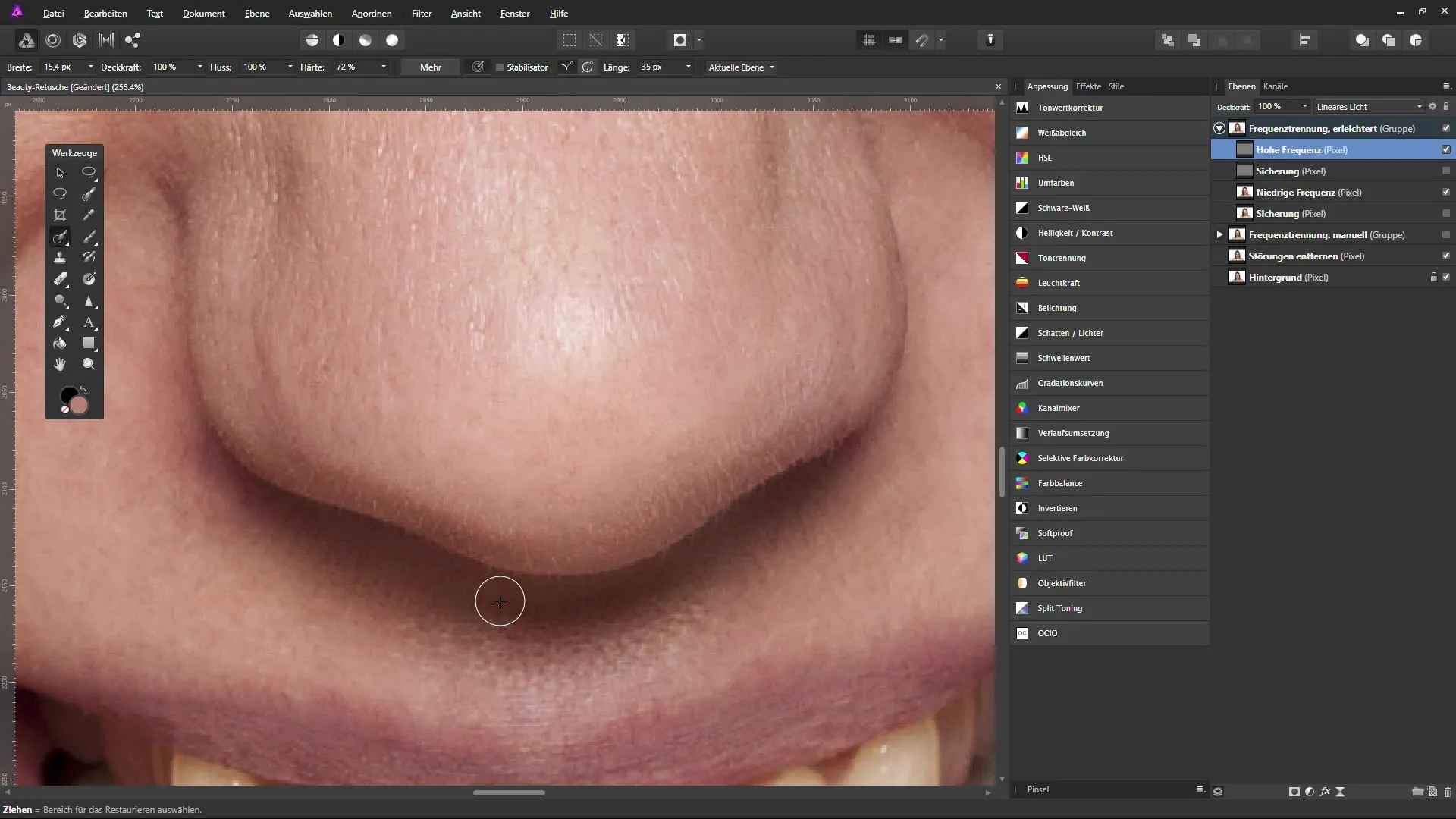Select the Pen tool

(60, 322)
